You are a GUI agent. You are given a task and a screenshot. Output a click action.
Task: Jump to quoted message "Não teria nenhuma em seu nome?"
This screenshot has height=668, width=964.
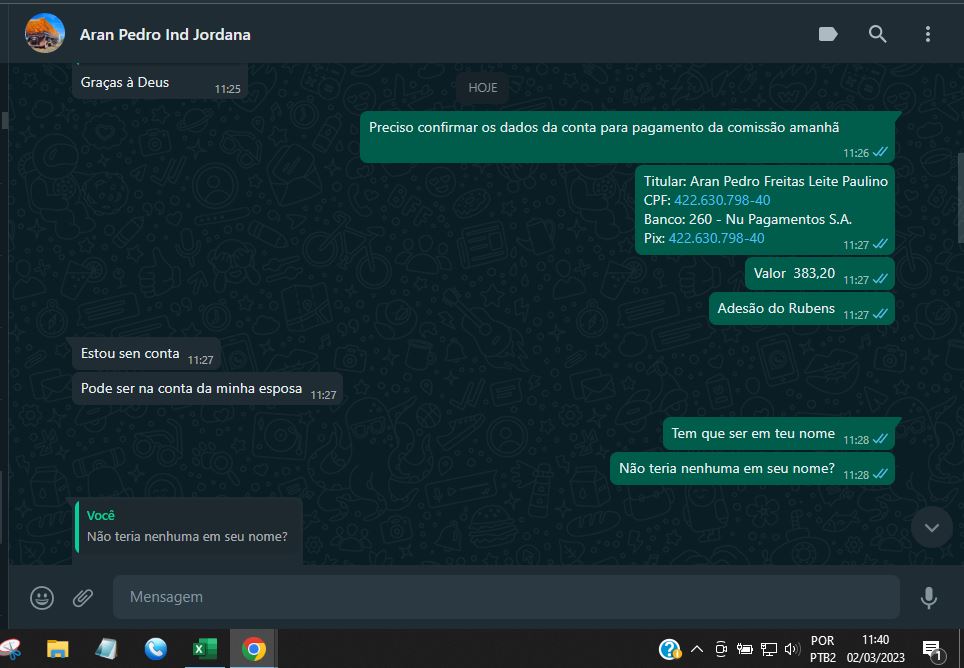coord(187,527)
